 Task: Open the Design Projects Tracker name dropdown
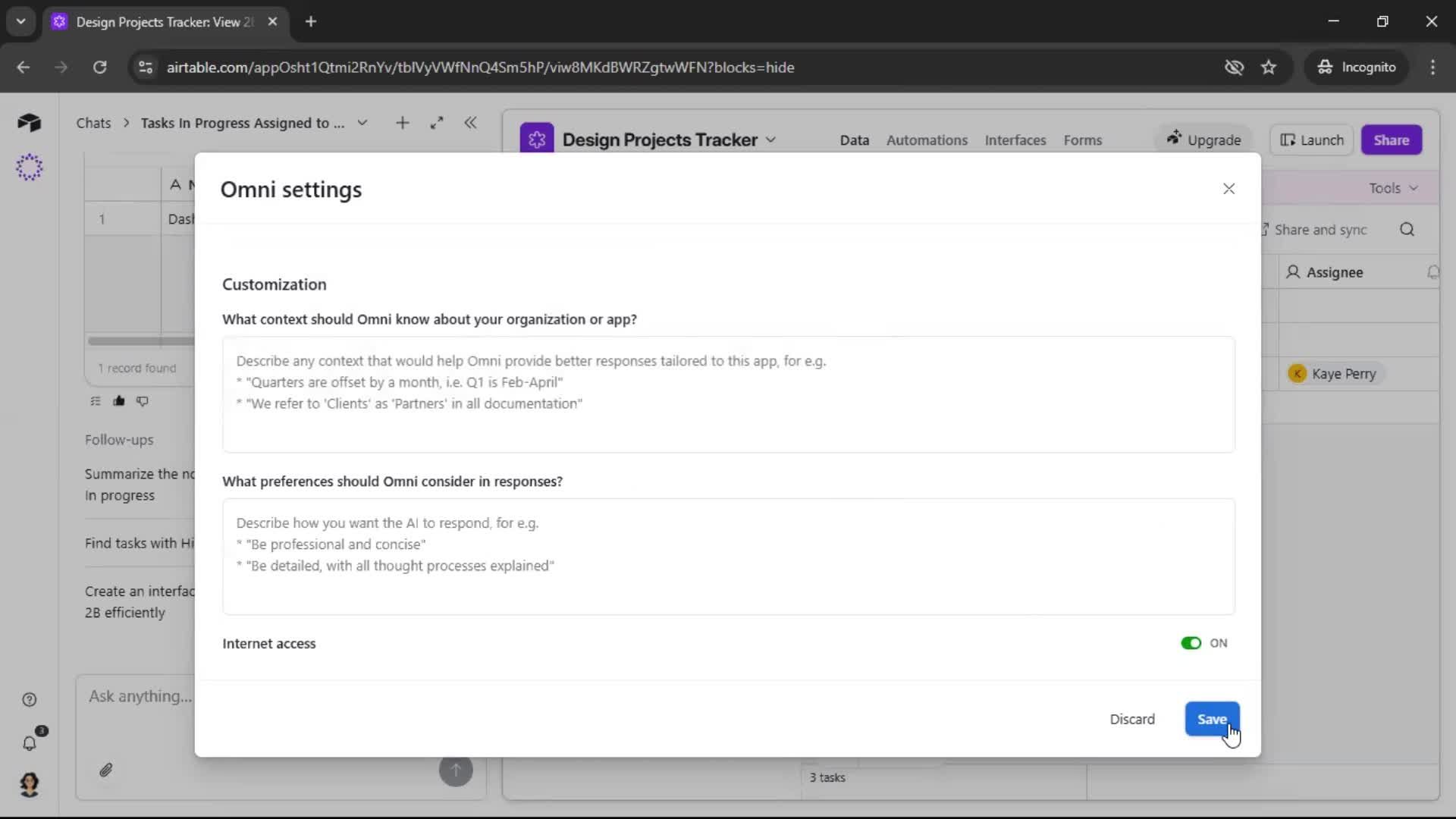click(x=770, y=140)
